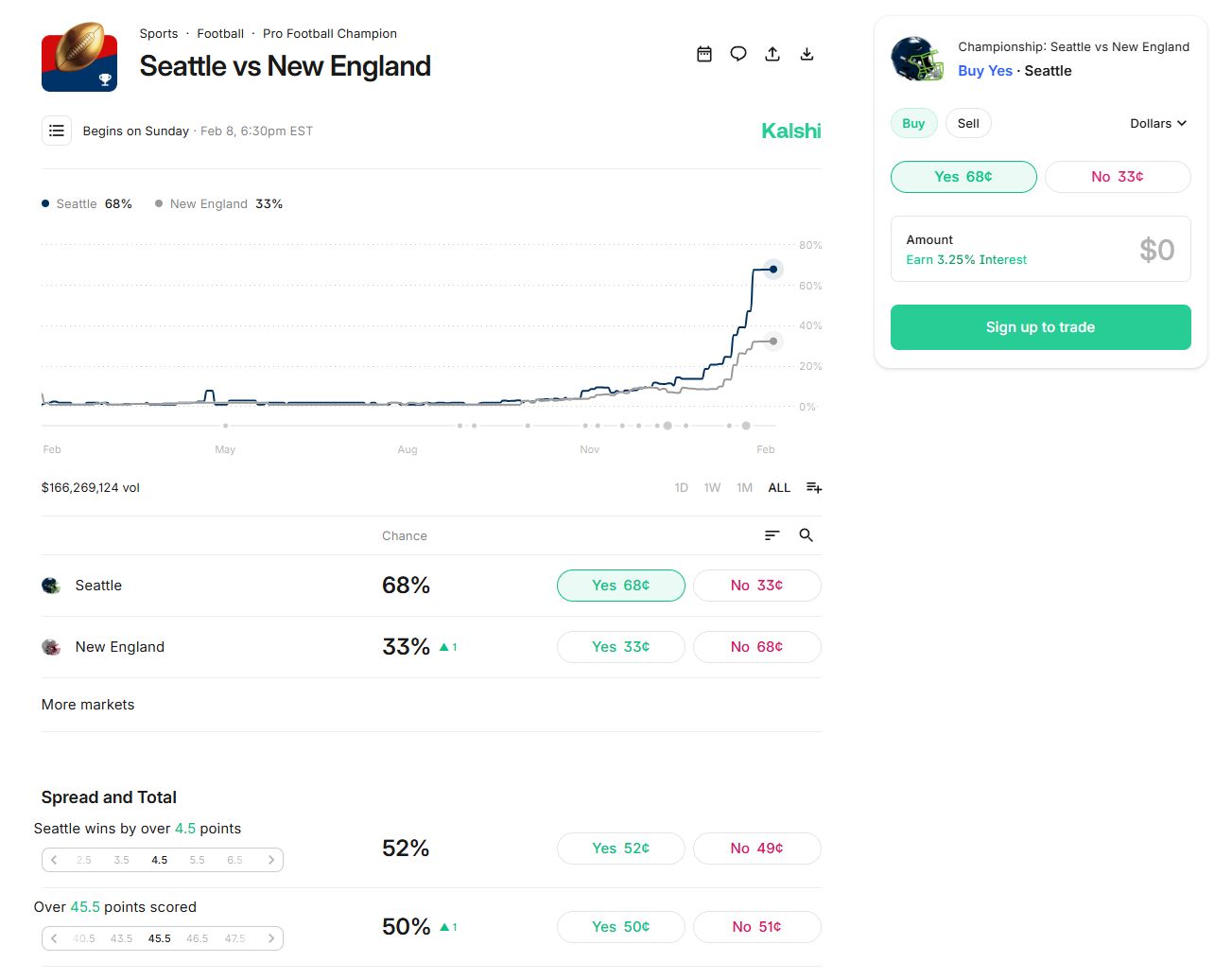The width and height of the screenshot is (1232, 980).
Task: Click Sign up to trade button
Action: 1040,327
